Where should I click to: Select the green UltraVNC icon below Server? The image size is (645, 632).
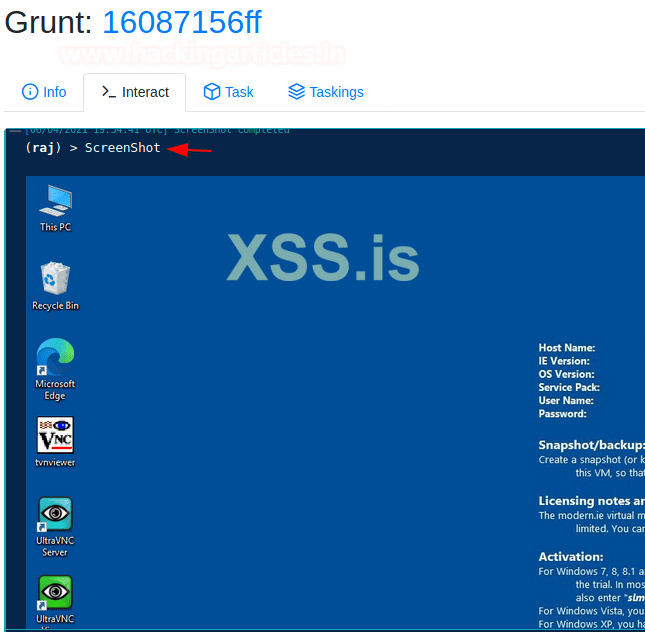[55, 592]
